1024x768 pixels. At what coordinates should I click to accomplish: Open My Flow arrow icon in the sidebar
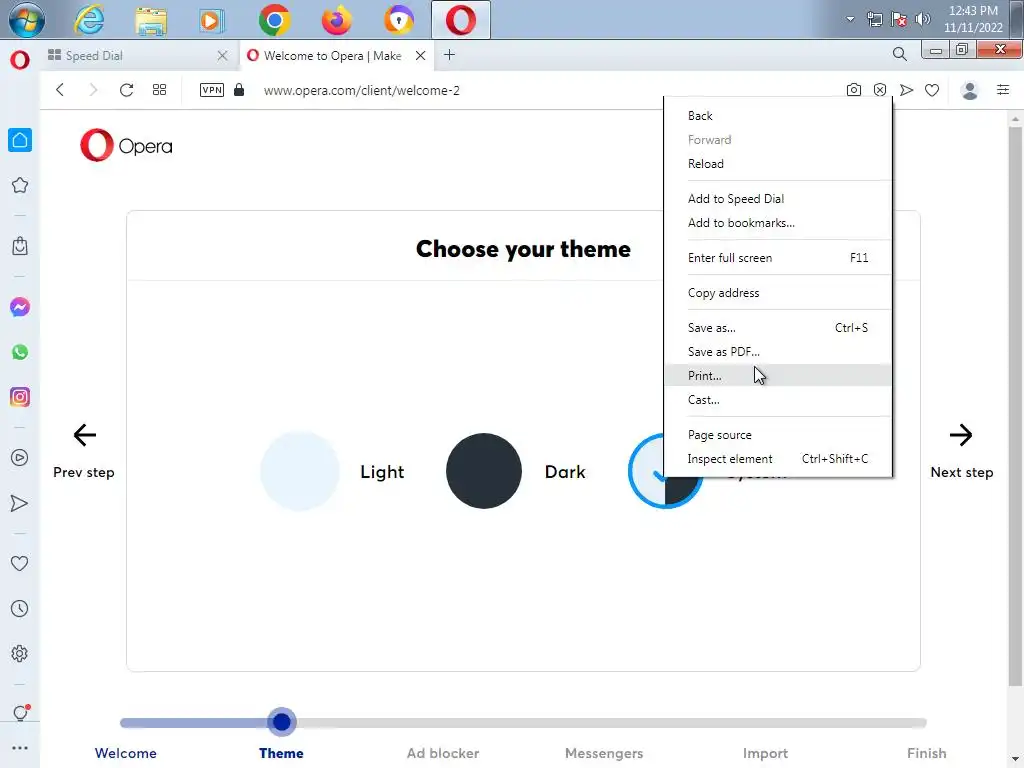tap(20, 503)
